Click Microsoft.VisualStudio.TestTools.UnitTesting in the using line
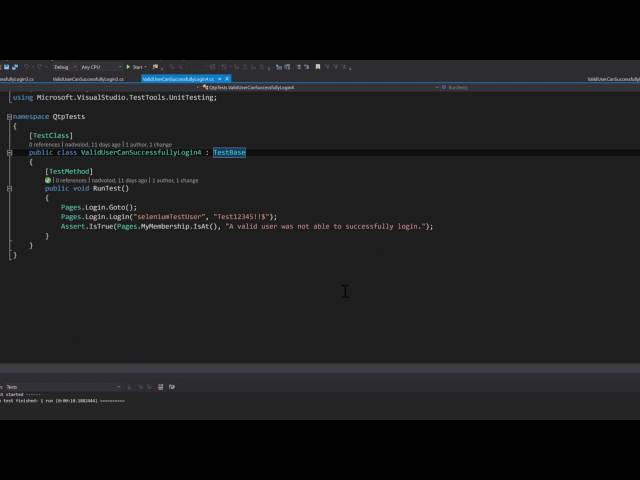 [x=125, y=98]
